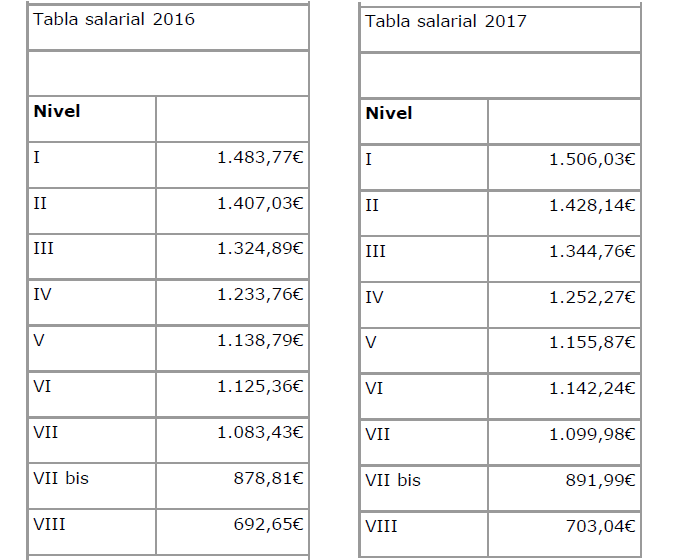This screenshot has height=560, width=691.
Task: Select the 1.142,24€ salary figure
Action: pyautogui.click(x=592, y=388)
